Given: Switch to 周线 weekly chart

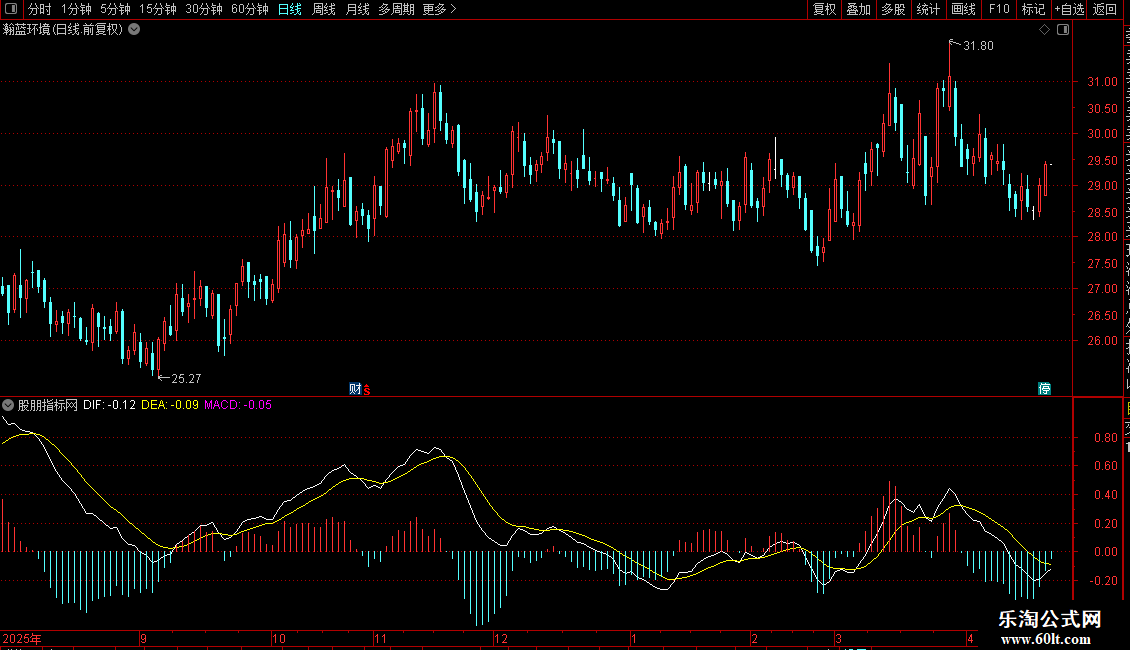Looking at the screenshot, I should click(324, 9).
